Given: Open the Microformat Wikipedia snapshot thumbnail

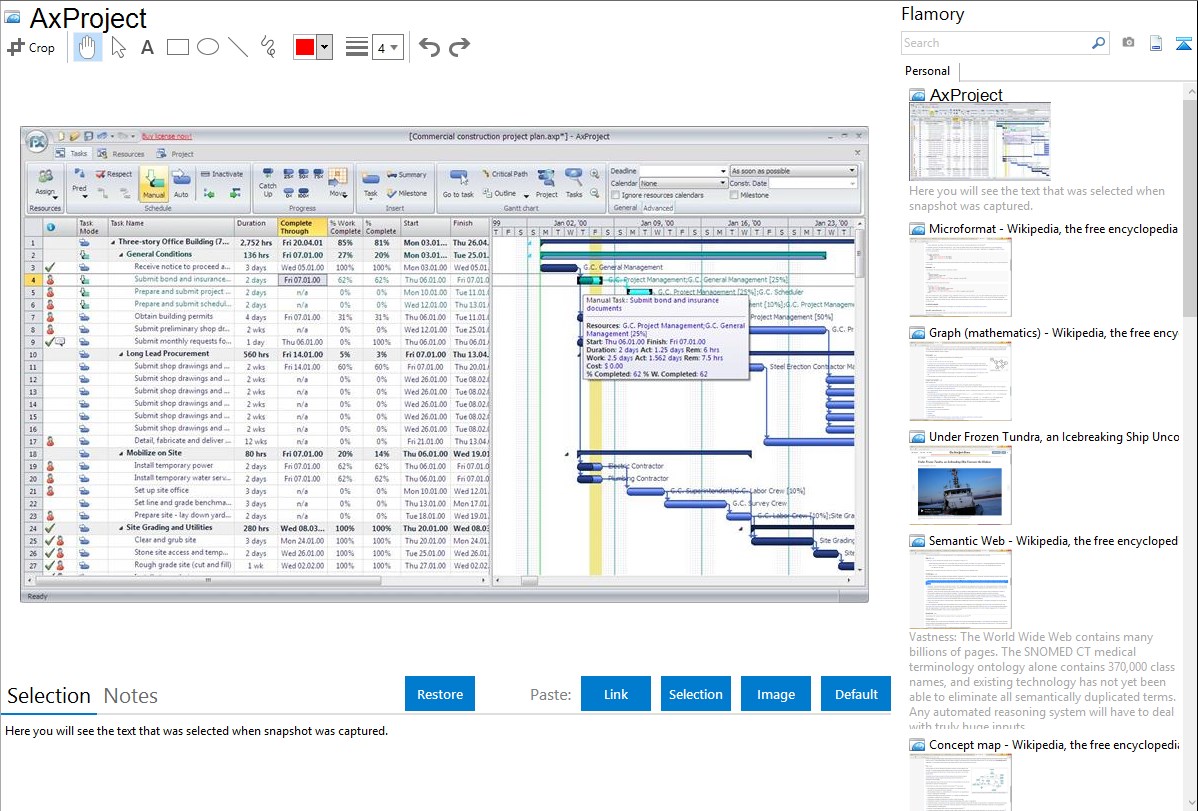Looking at the screenshot, I should [x=960, y=277].
